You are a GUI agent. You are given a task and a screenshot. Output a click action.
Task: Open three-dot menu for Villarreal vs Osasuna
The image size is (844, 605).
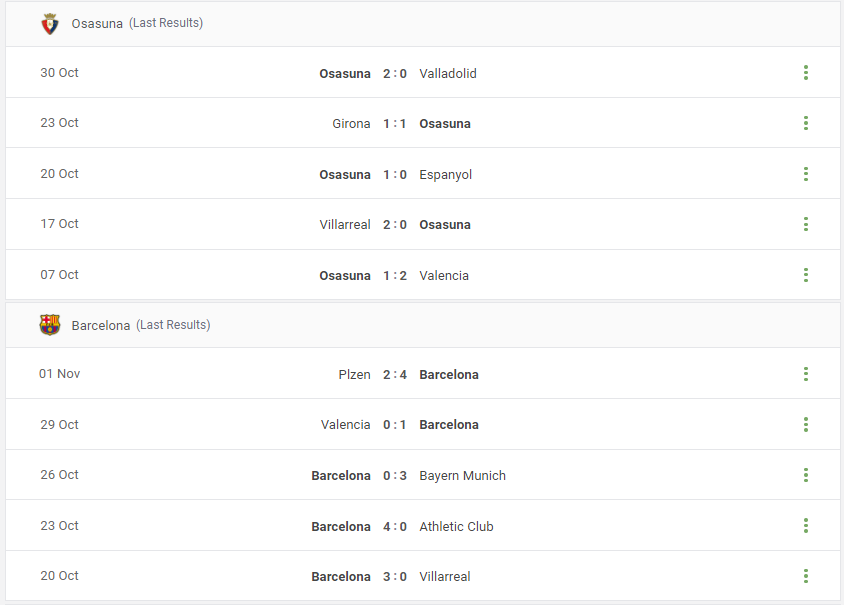click(806, 224)
